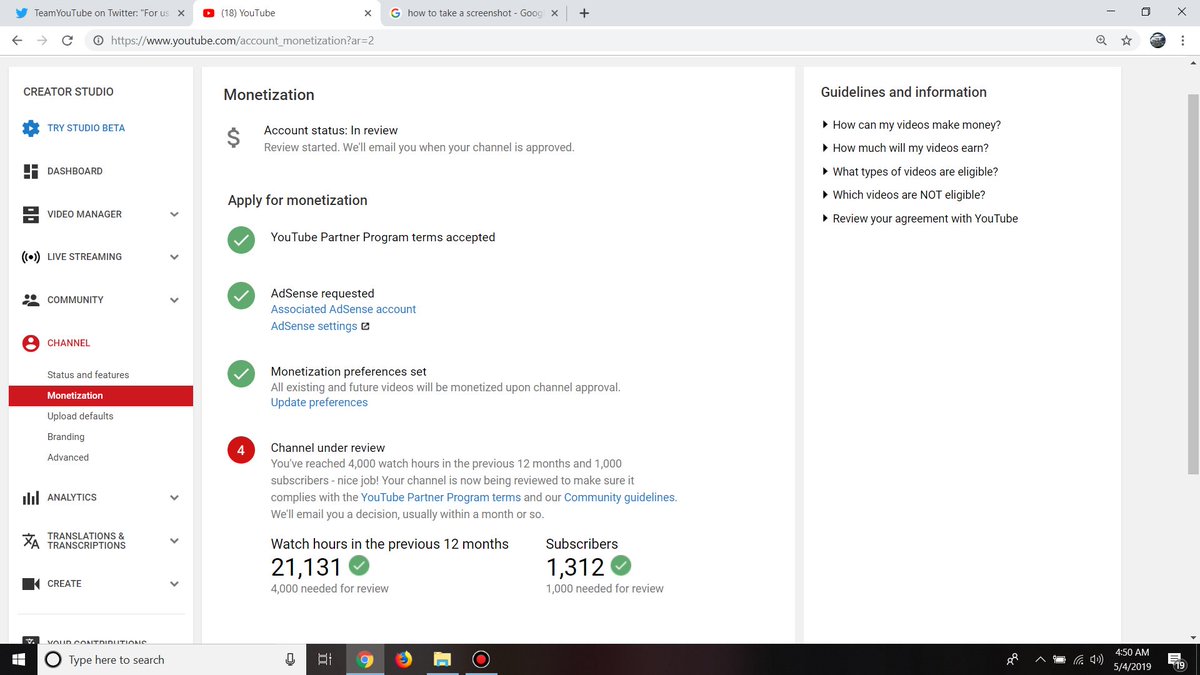Open Task View in the taskbar
The image size is (1200, 675).
click(324, 659)
